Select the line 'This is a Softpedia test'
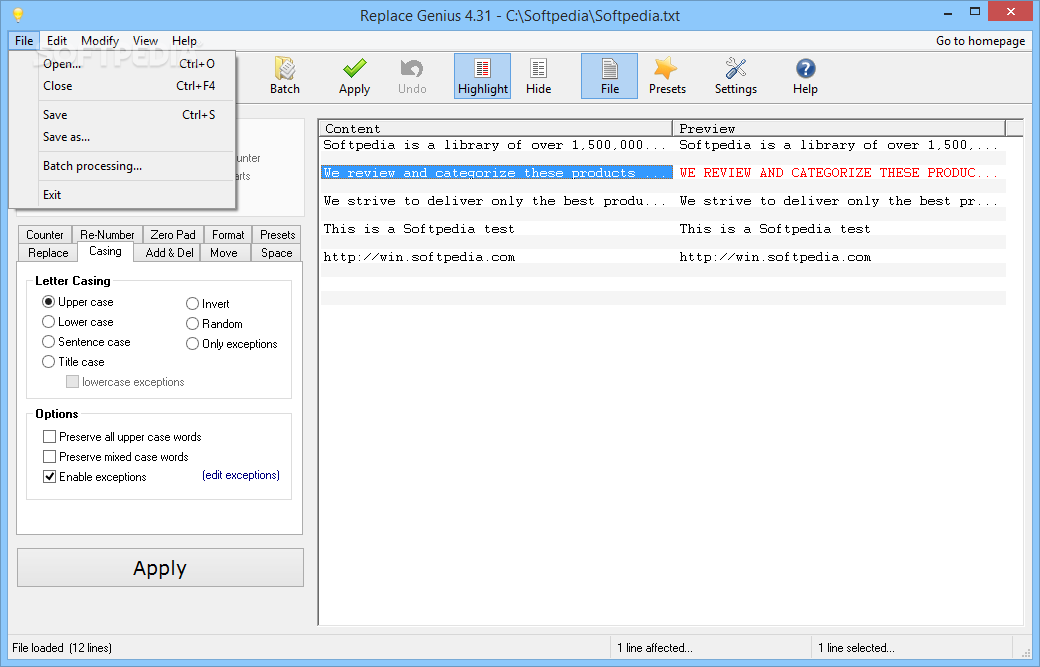 pos(495,229)
